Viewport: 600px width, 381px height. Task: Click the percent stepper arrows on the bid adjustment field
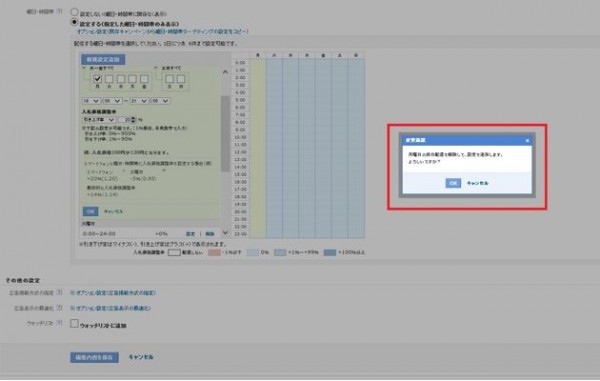134,120
